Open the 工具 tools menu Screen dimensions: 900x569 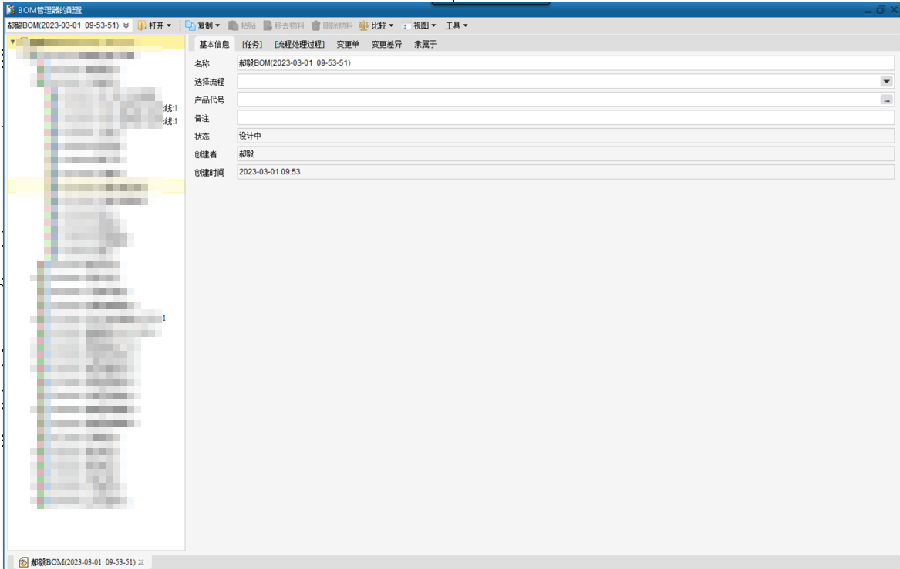[x=457, y=25]
